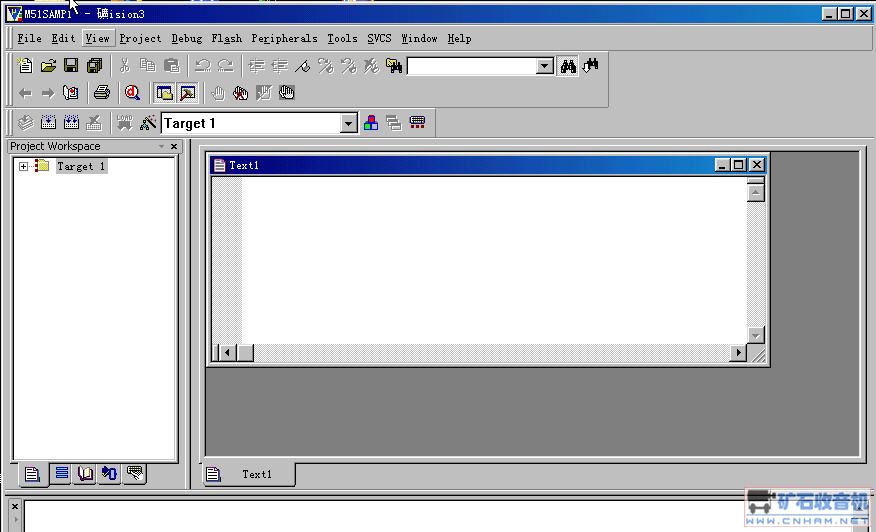The image size is (876, 532).
Task: Create a new file with toolbar icon
Action: pos(25,65)
